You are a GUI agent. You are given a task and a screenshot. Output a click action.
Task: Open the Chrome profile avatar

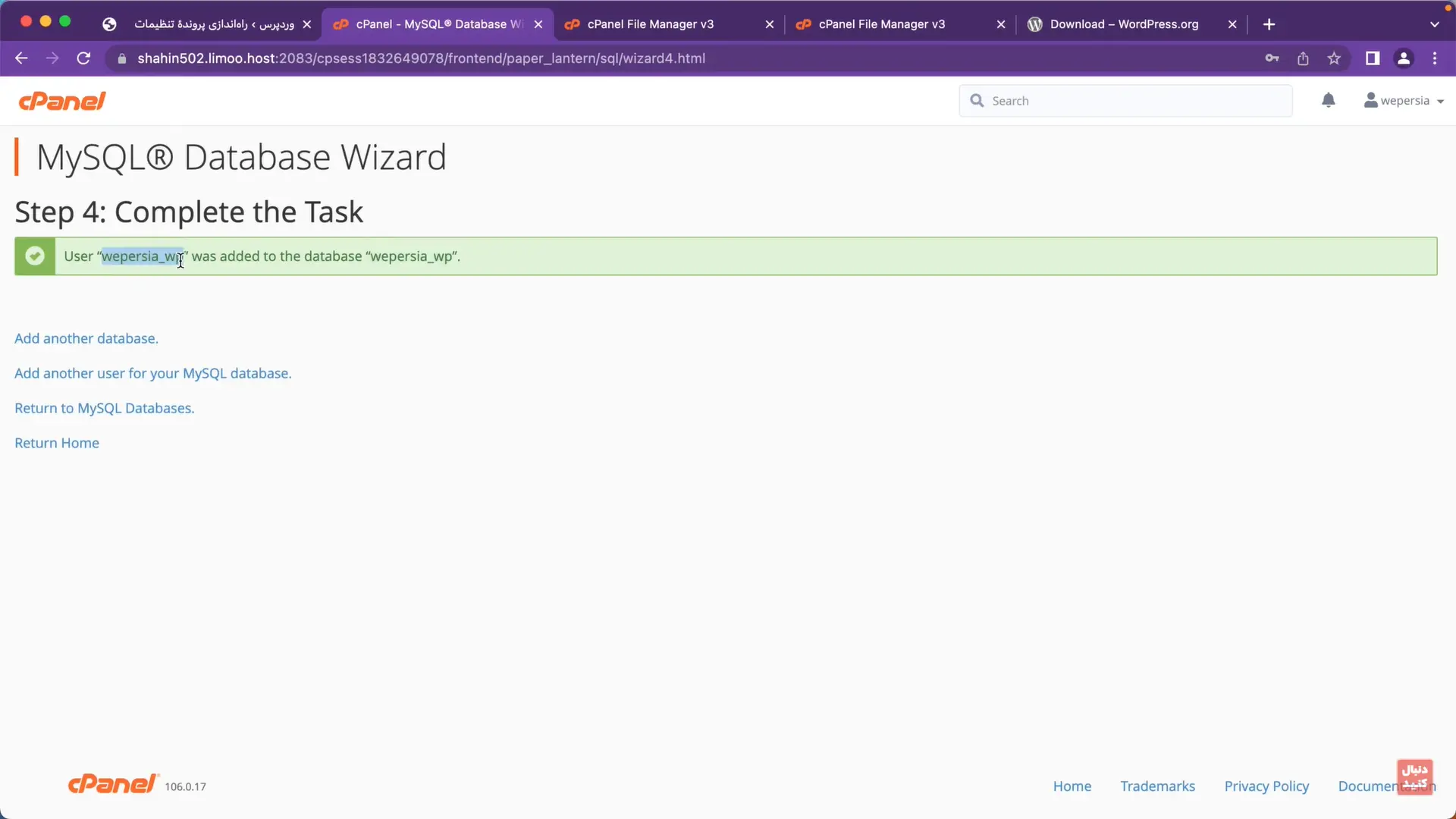1404,58
